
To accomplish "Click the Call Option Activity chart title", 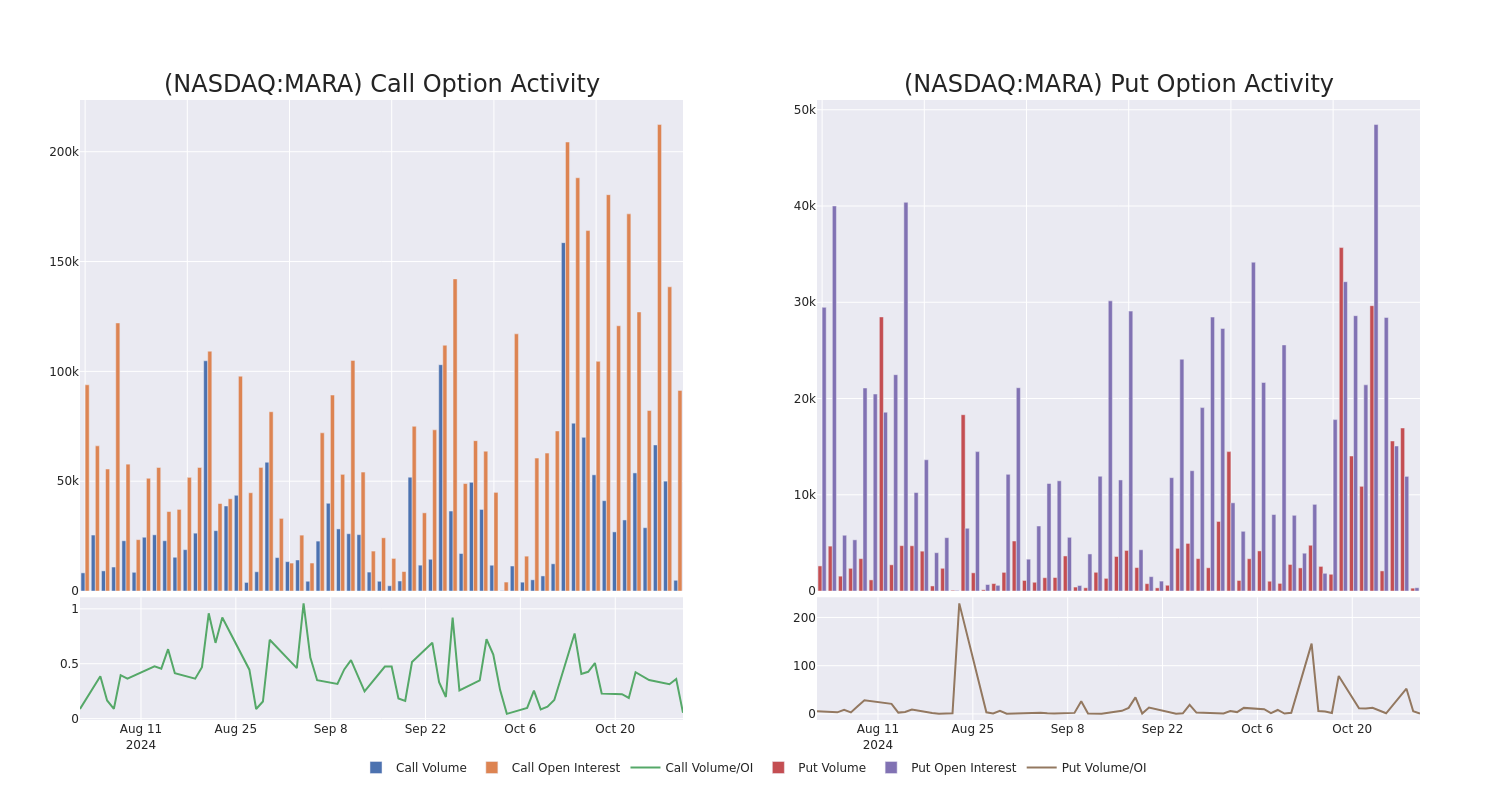I will point(382,84).
